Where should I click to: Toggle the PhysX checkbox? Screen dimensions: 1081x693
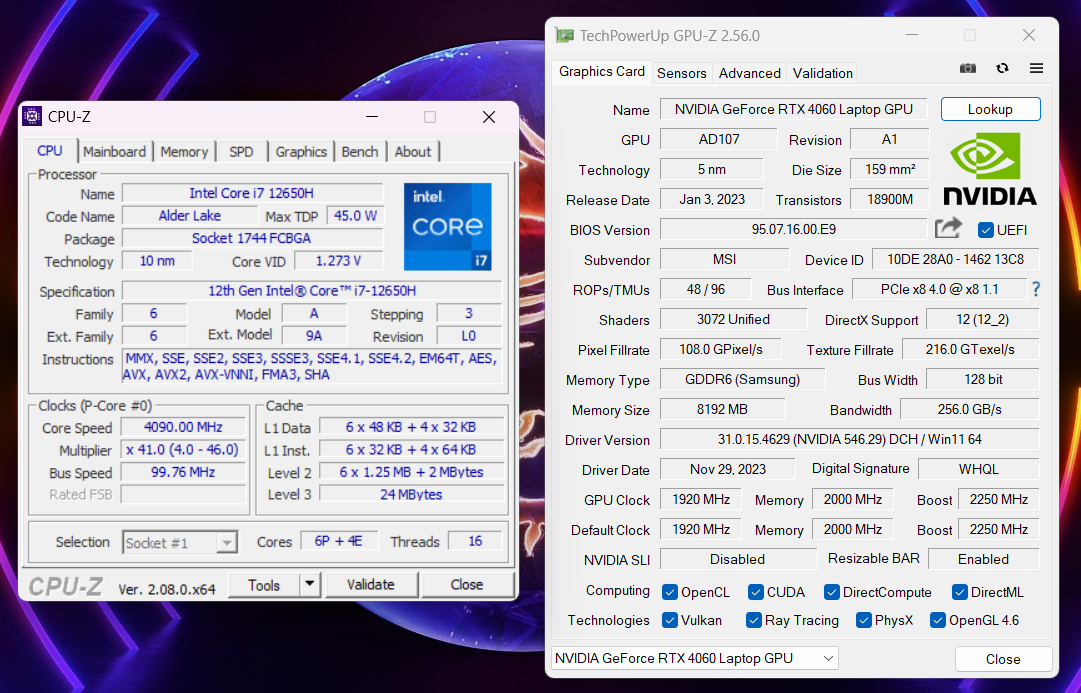point(863,620)
